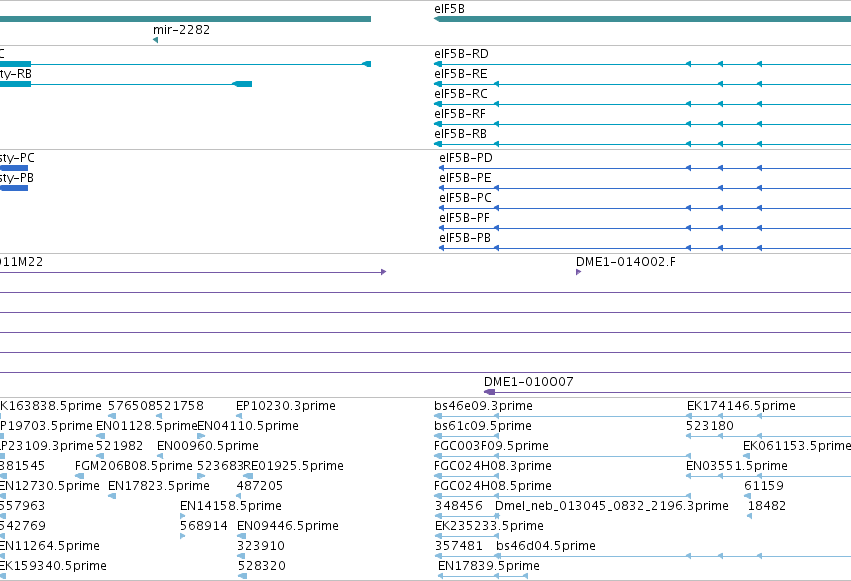Select protein eIF5B-PD
The image size is (851, 581).
click(x=466, y=158)
